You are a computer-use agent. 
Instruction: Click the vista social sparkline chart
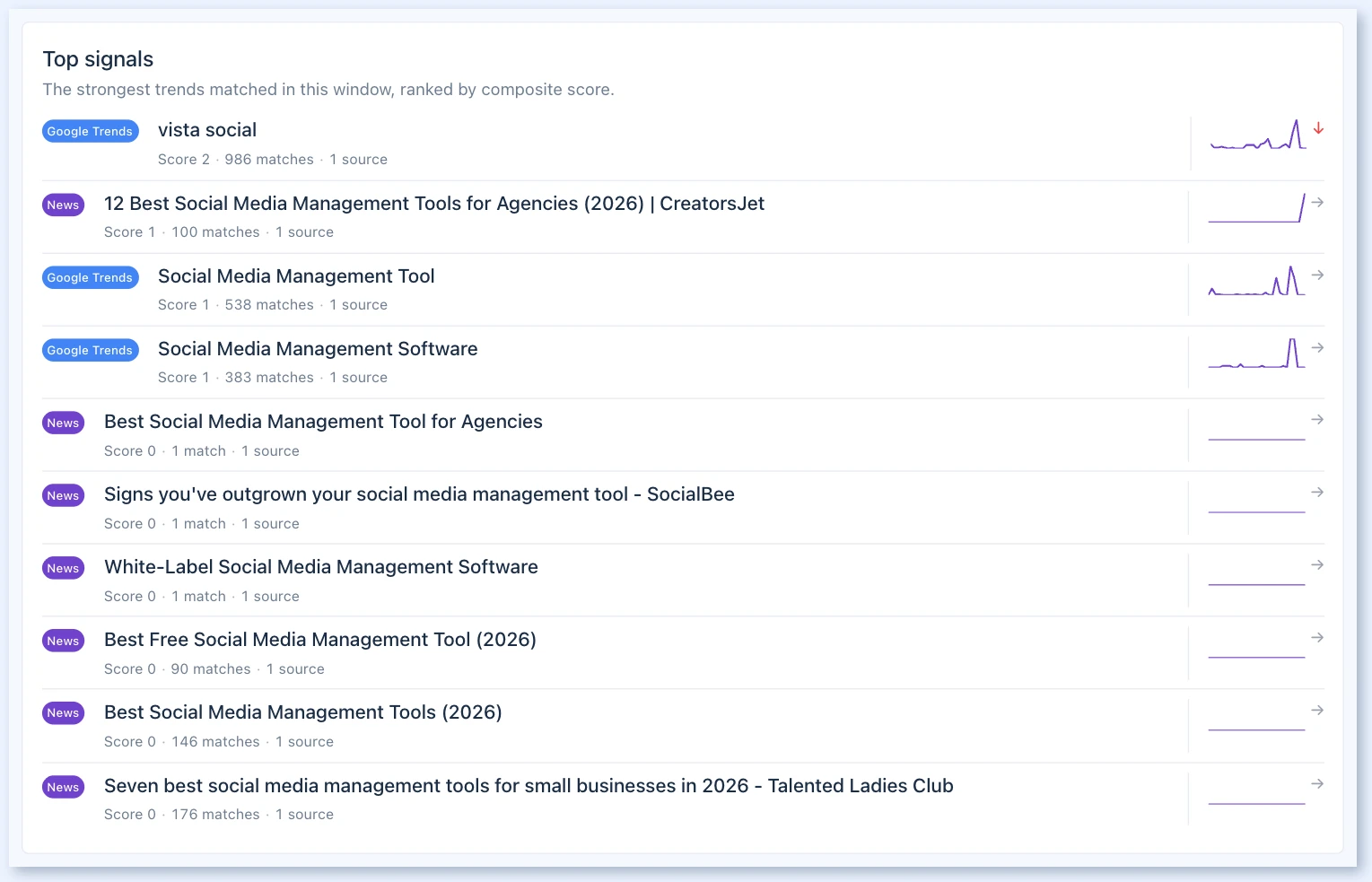click(1257, 135)
